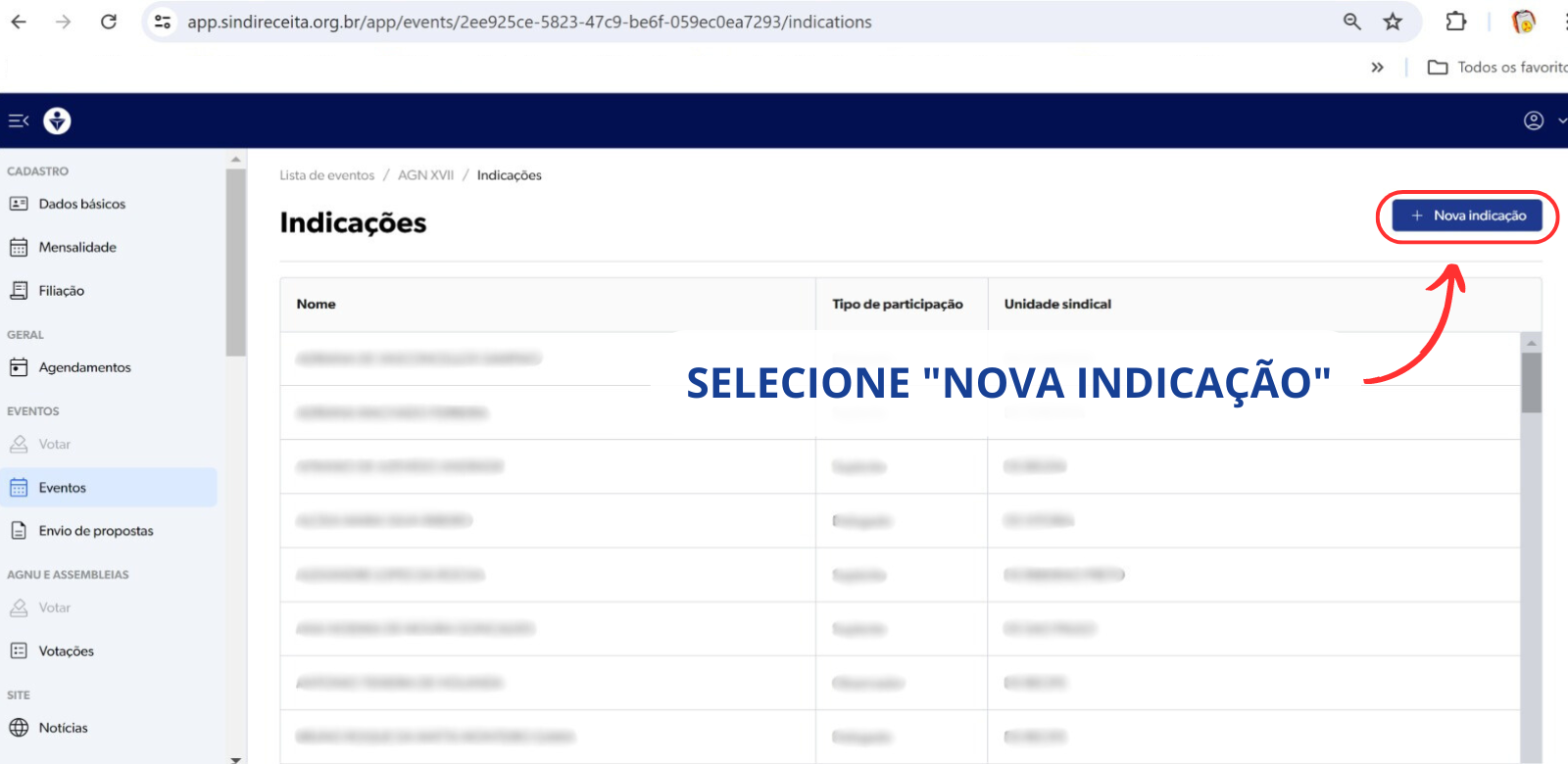Click the browser zoom magnifier icon
The image size is (1568, 764).
1352,22
